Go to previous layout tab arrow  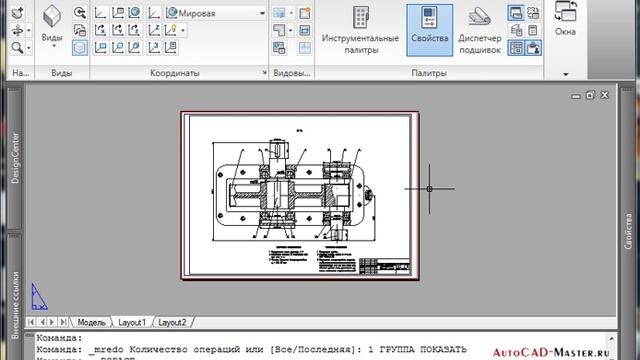[x=42, y=322]
